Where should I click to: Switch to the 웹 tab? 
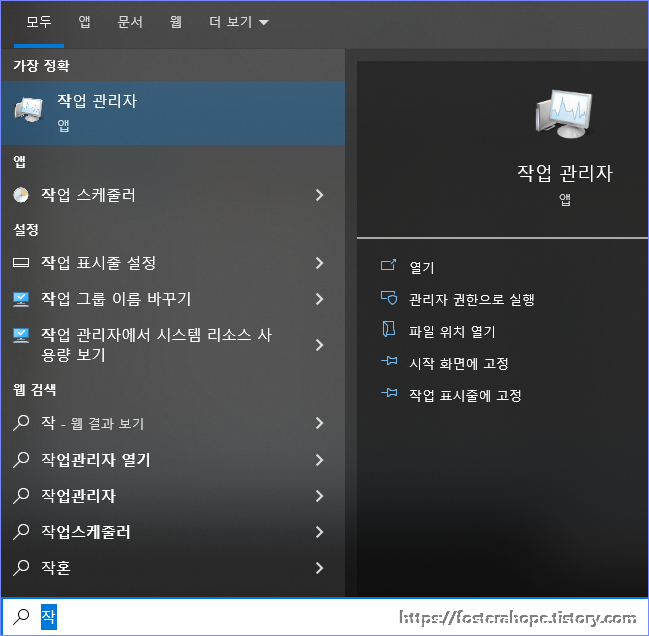176,22
